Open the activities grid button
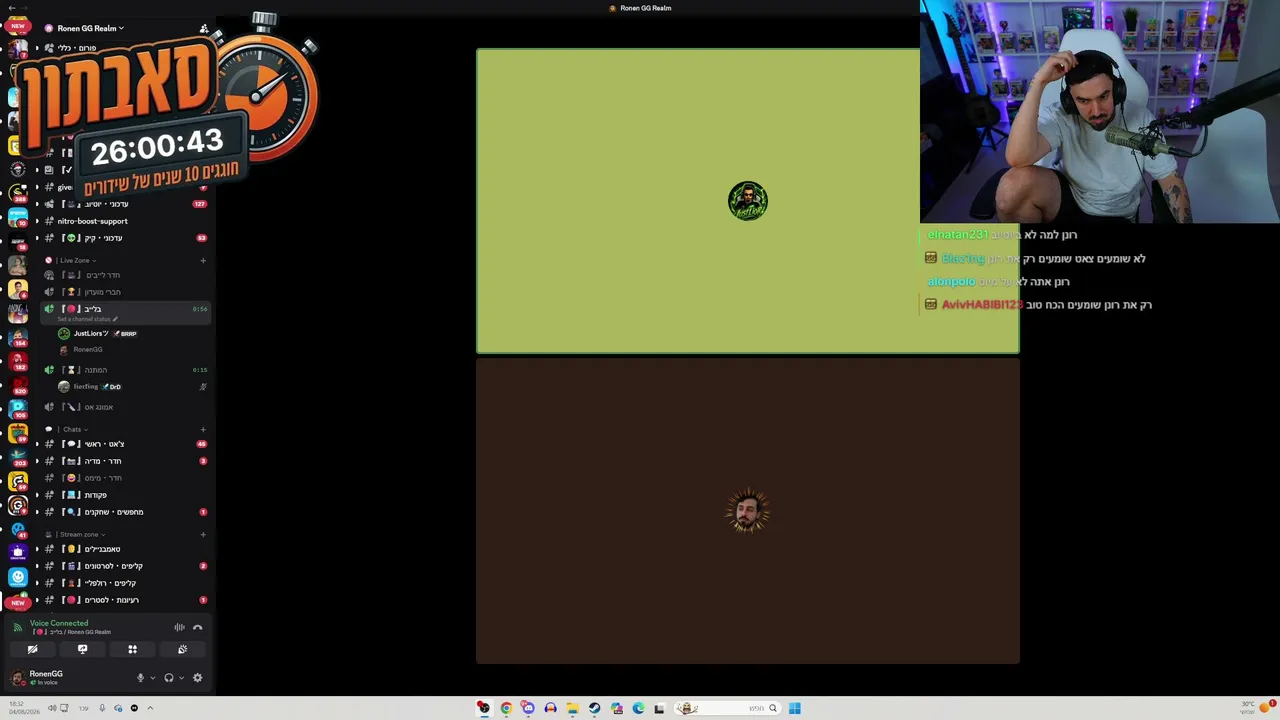 pyautogui.click(x=132, y=649)
